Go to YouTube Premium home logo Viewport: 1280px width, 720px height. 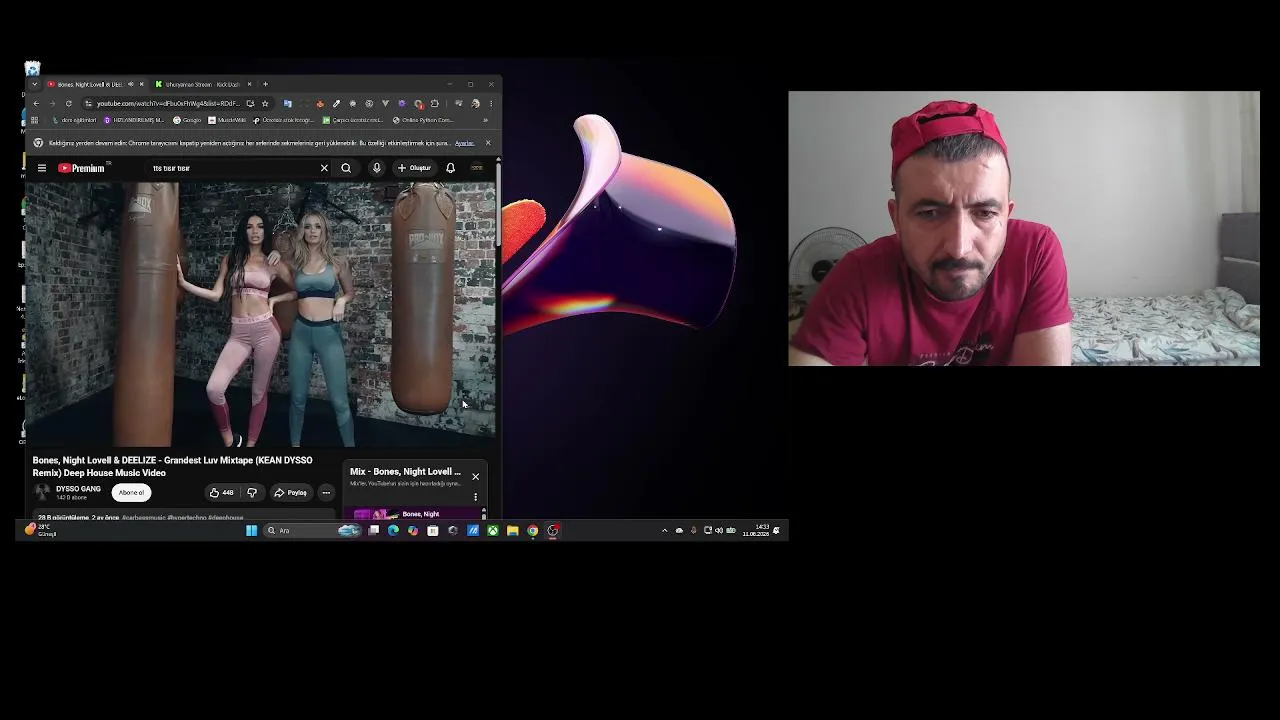coord(81,168)
